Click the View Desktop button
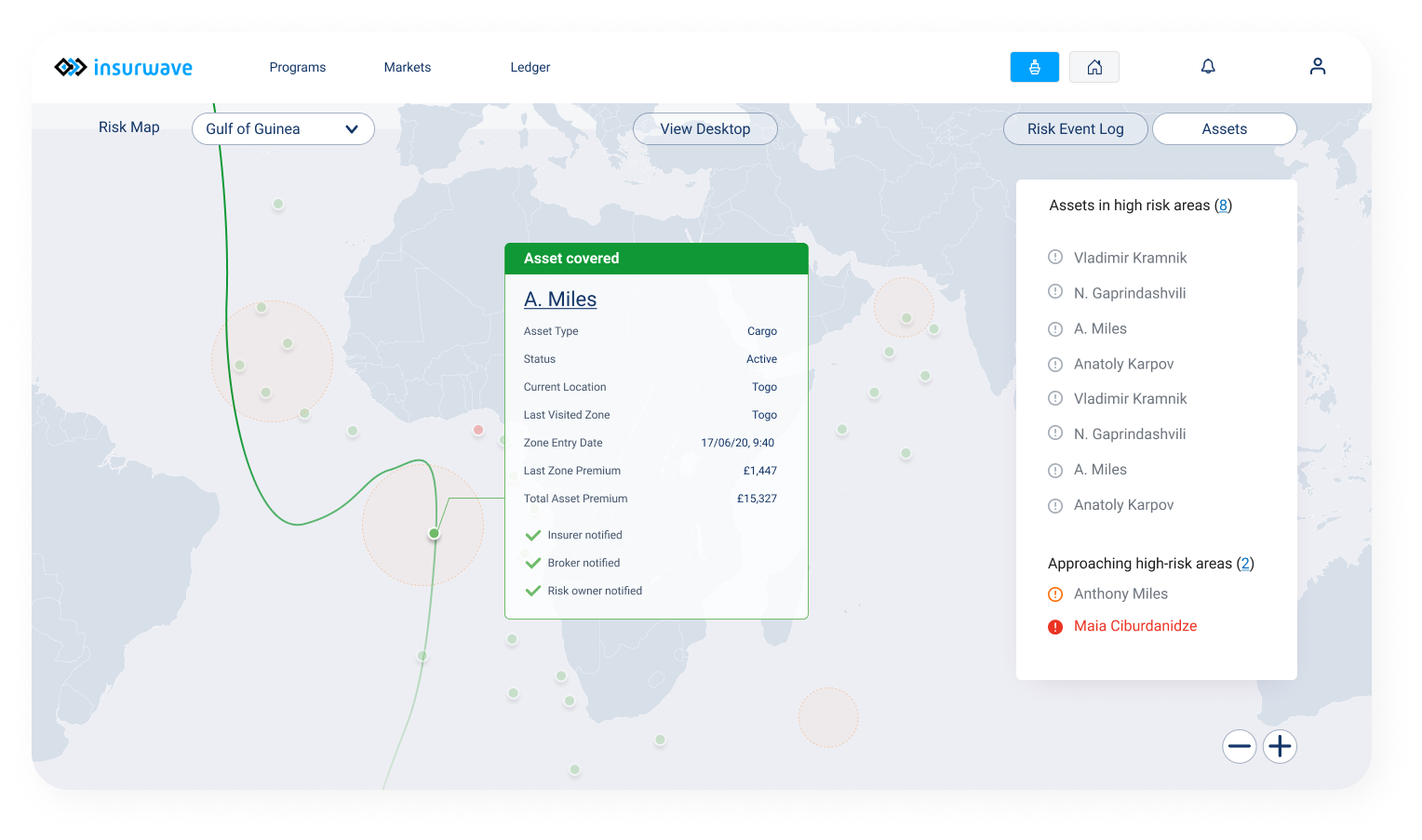 (705, 129)
